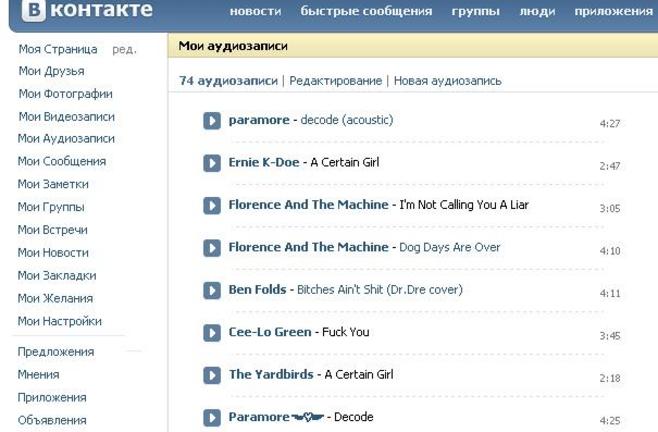
Task: Play I'm Not Calling You A Liar
Action: coord(212,205)
